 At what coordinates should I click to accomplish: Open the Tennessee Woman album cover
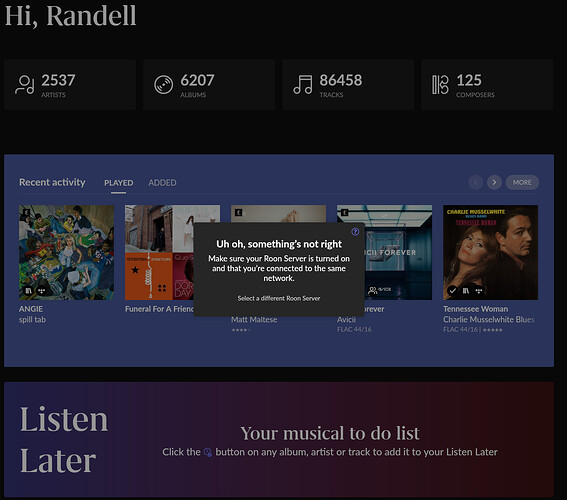coord(491,252)
